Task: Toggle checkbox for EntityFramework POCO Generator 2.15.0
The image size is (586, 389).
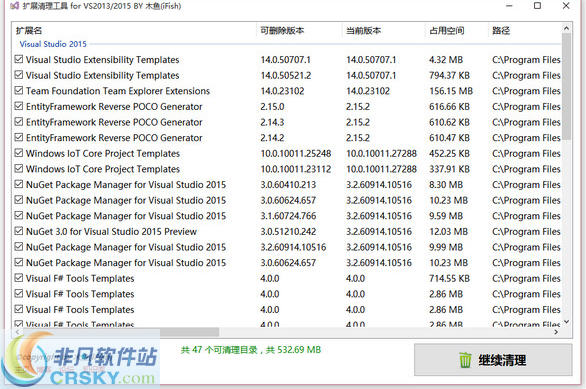Action: pyautogui.click(x=19, y=106)
